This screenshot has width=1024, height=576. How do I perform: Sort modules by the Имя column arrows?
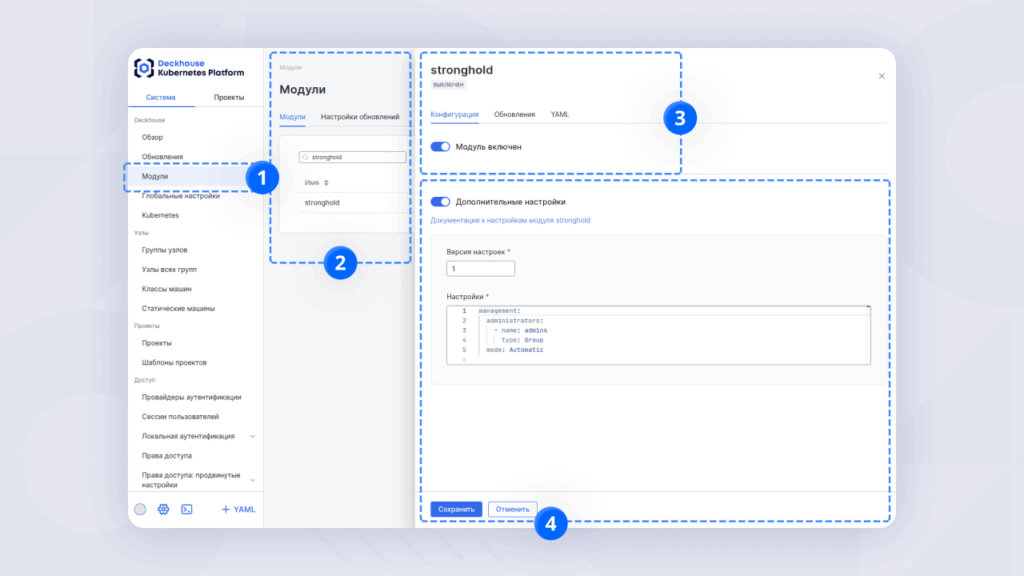[x=326, y=182]
